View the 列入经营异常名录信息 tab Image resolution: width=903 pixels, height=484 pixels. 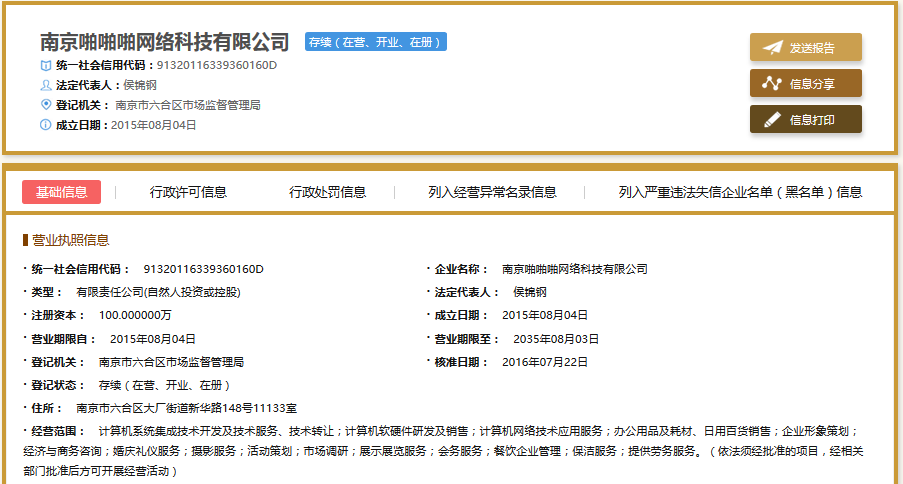coord(492,192)
